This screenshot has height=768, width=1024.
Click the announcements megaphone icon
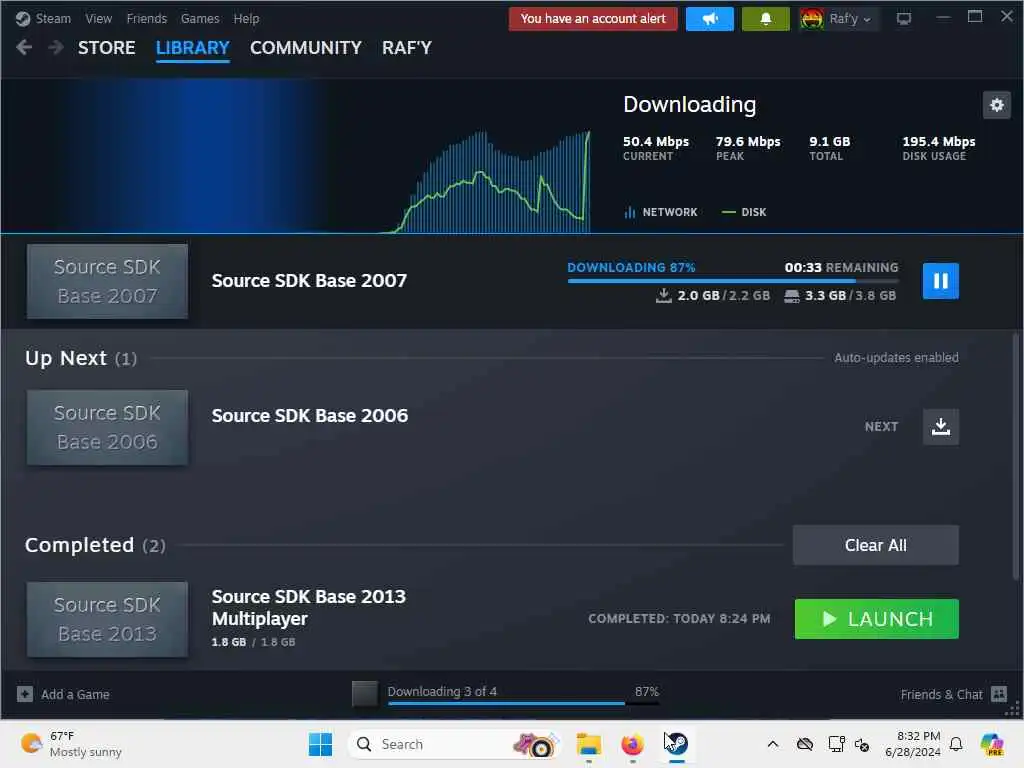tap(710, 19)
